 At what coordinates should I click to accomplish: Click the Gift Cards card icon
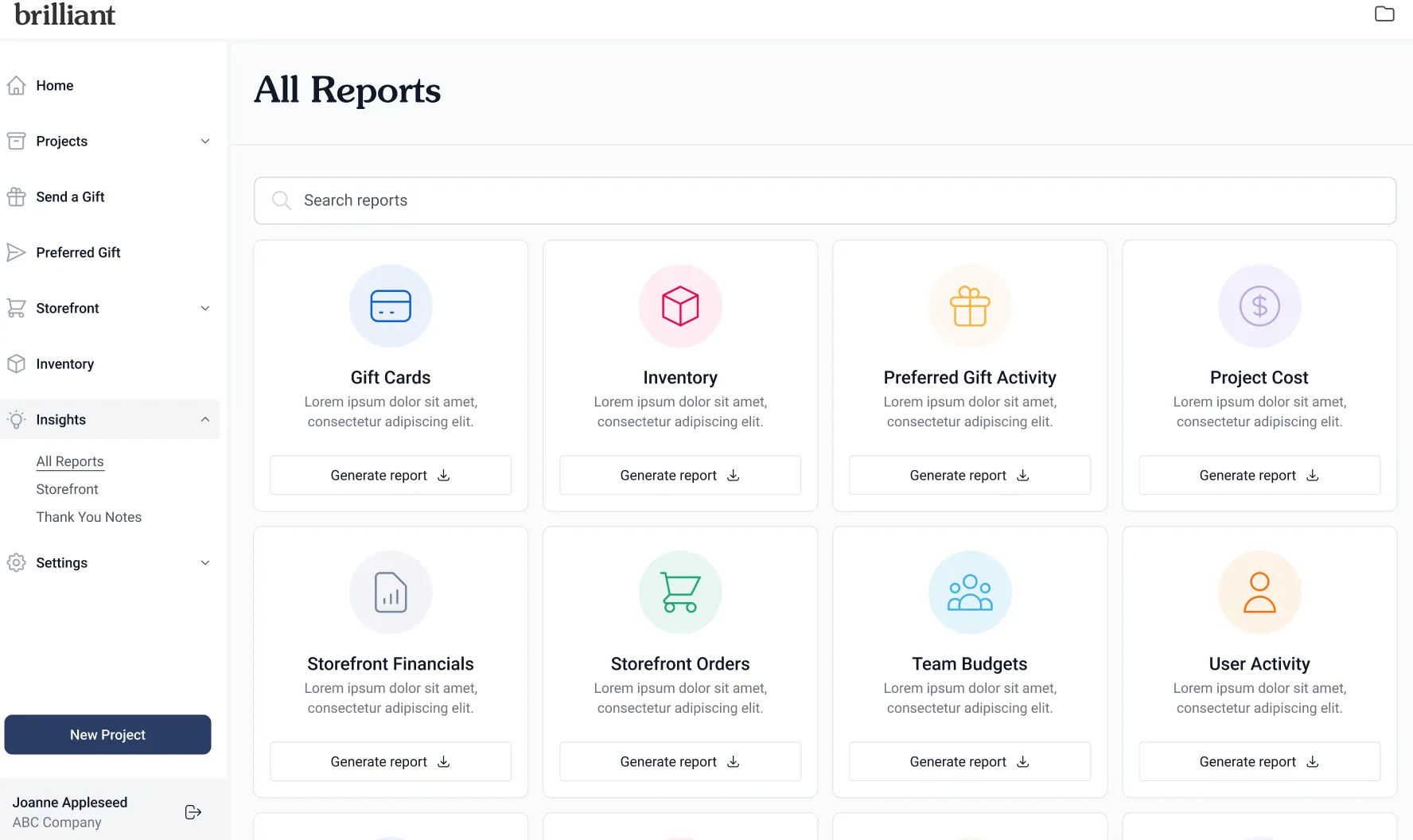coord(391,306)
